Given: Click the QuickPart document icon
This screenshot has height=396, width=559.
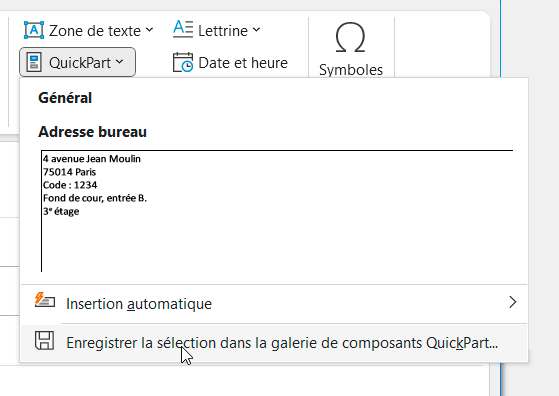Looking at the screenshot, I should [x=34, y=62].
